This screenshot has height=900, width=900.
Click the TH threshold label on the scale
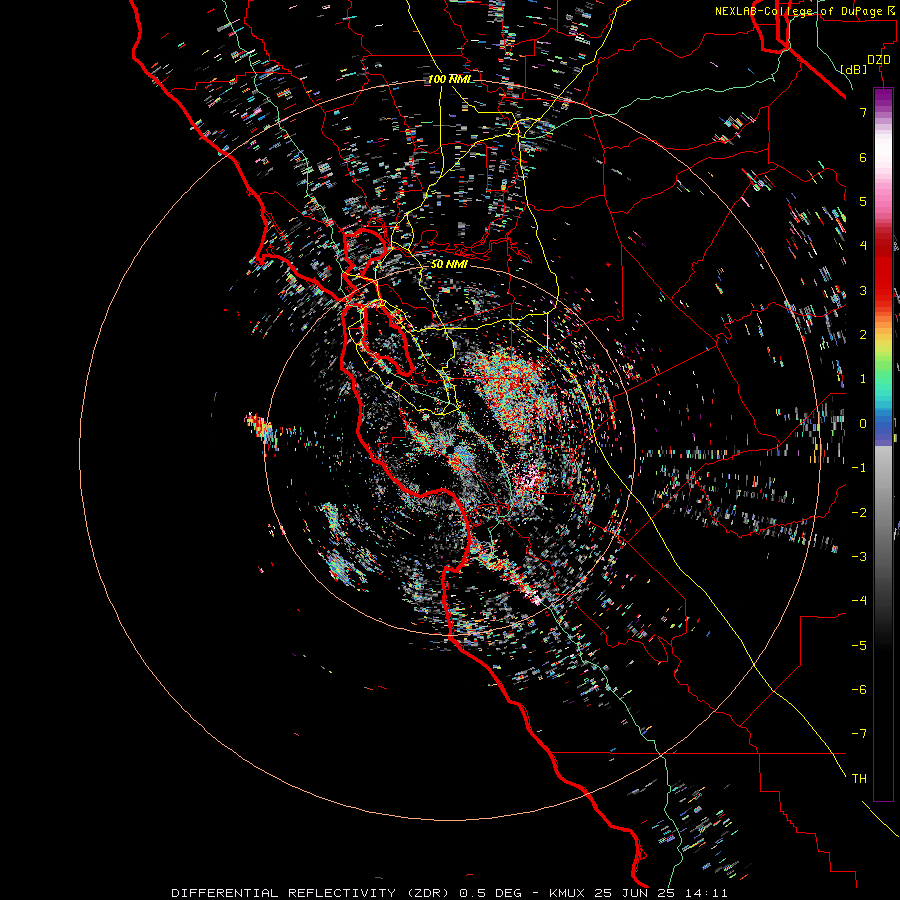pos(859,779)
